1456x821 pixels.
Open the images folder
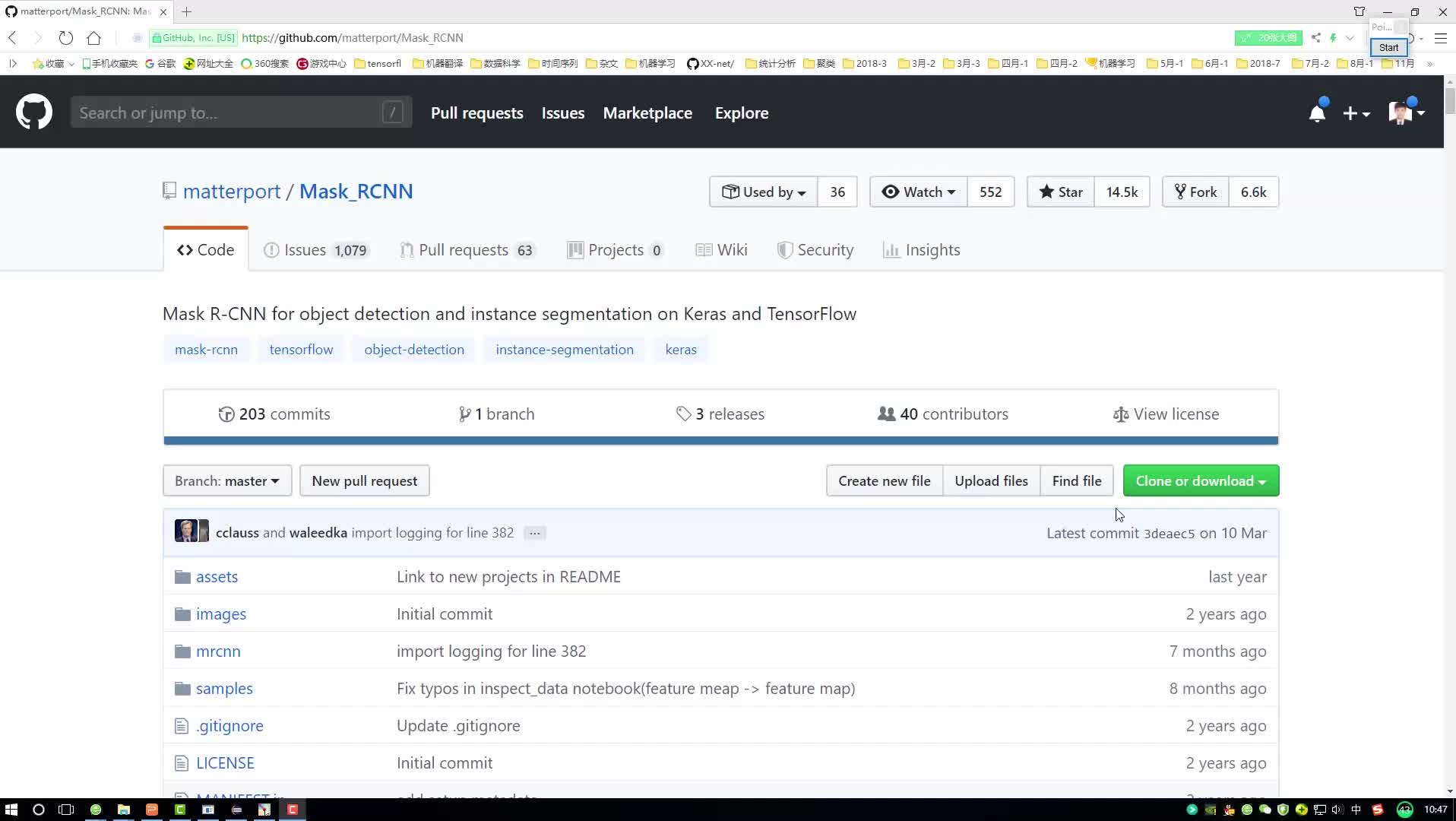pos(221,614)
